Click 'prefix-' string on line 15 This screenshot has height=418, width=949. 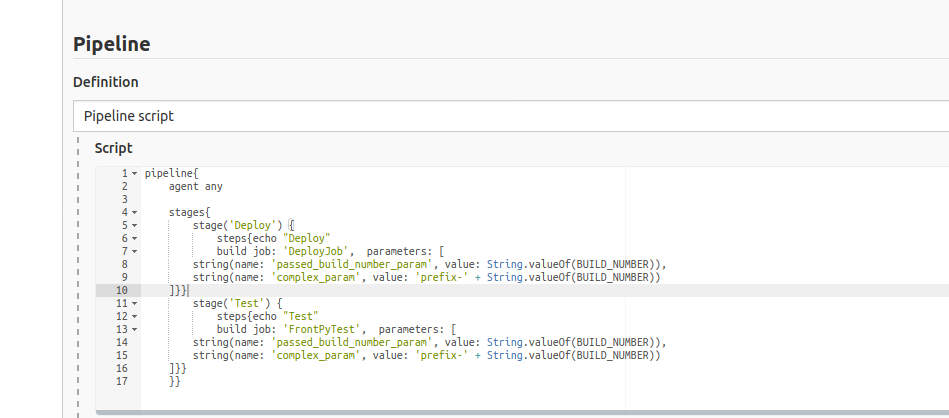pos(442,355)
